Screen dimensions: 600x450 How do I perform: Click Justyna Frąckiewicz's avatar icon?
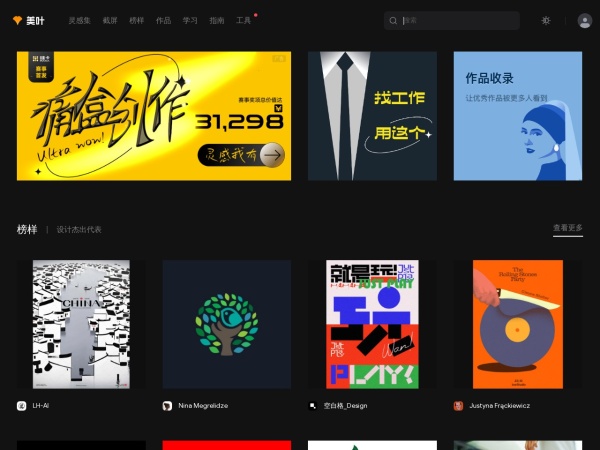[458, 406]
